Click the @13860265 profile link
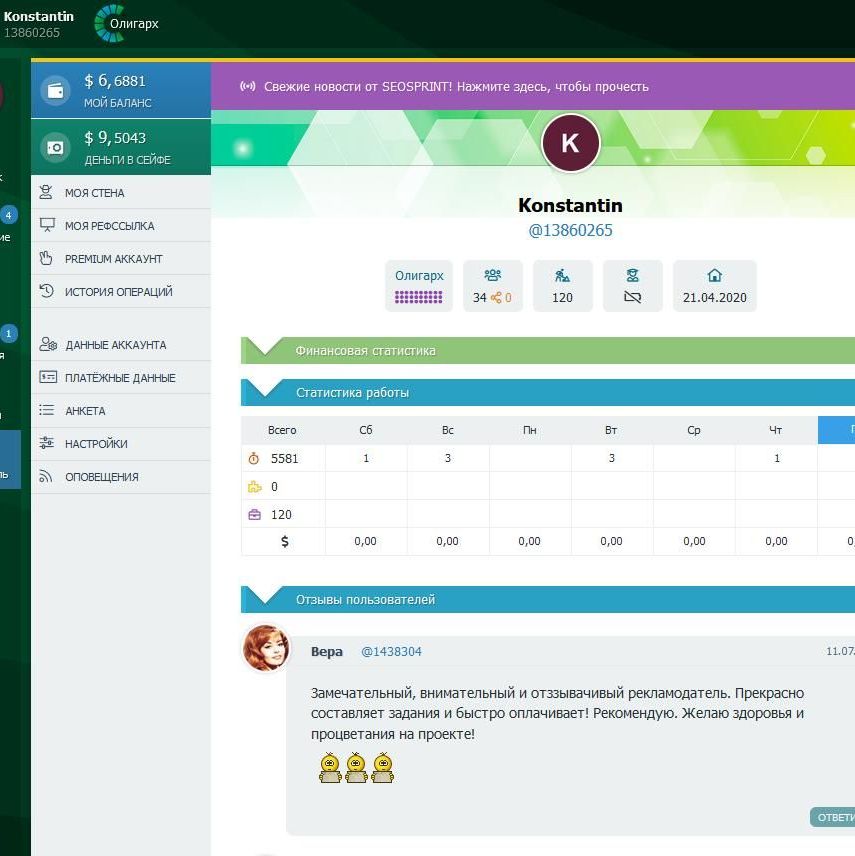Viewport: 855px width, 856px height. [570, 230]
